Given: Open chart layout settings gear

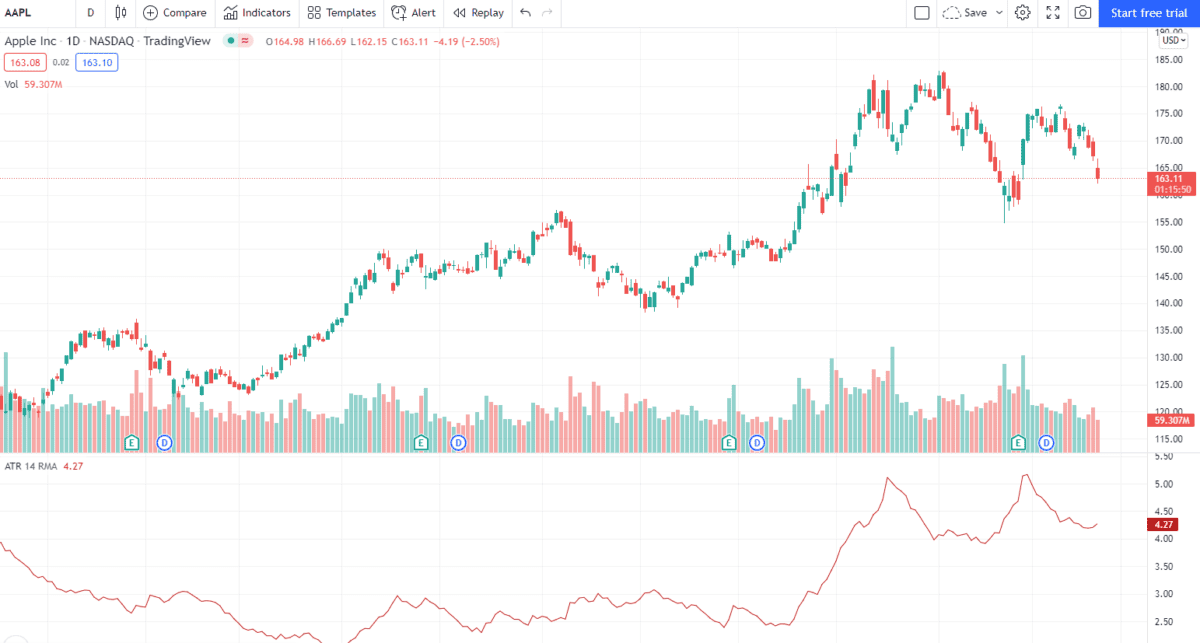Looking at the screenshot, I should coord(1022,12).
